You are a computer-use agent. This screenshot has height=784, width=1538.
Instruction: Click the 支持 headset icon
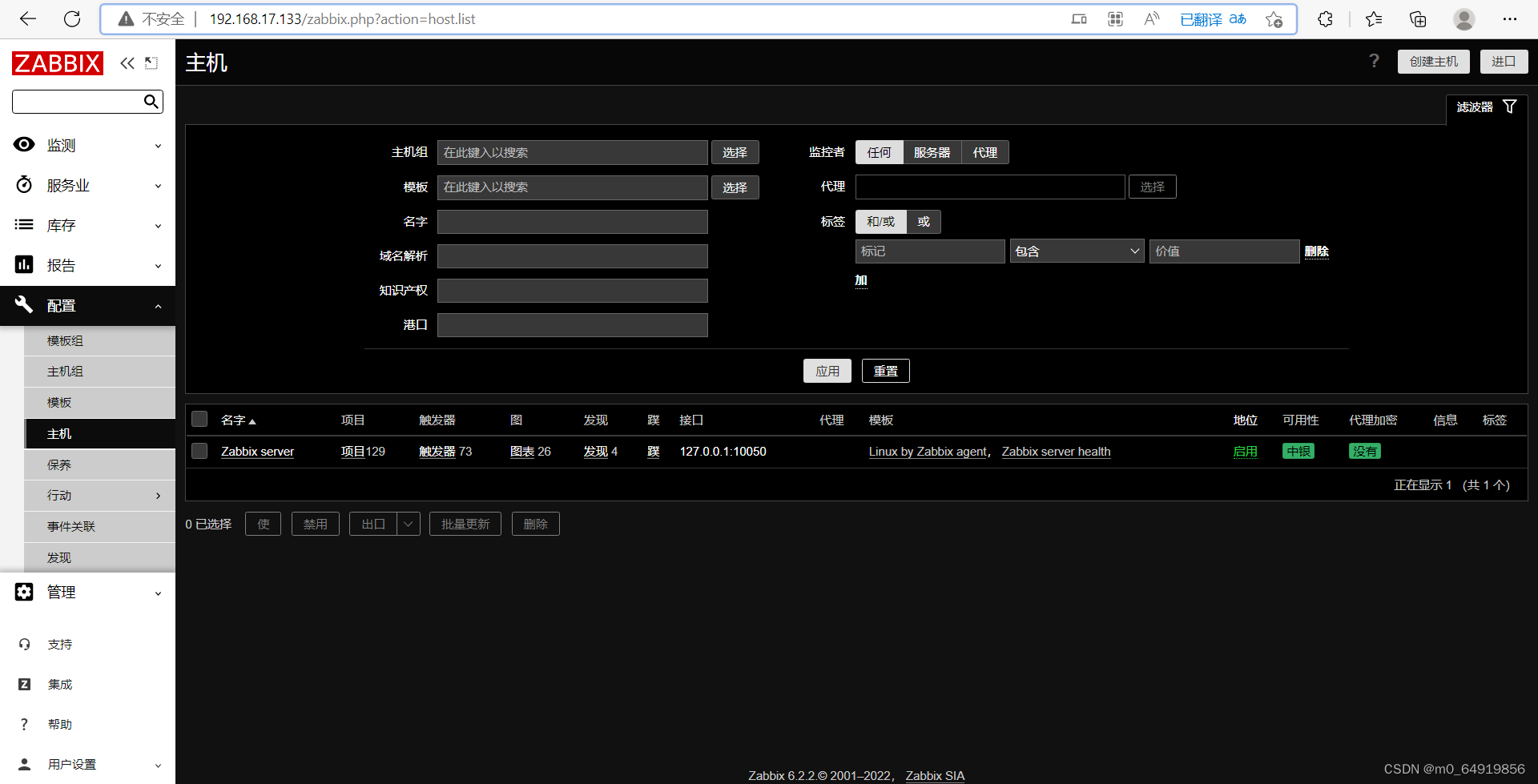click(25, 644)
